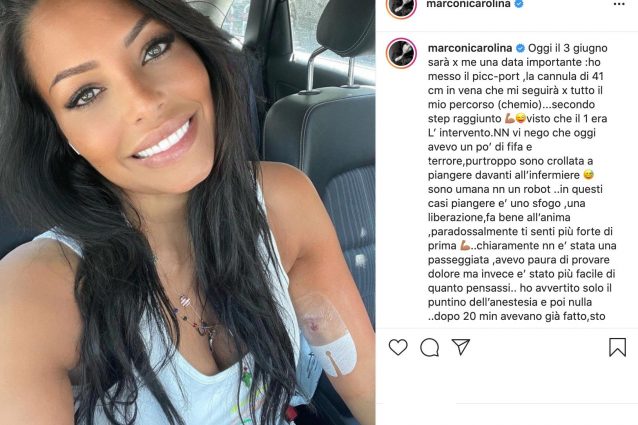Click the emoji after 'all'infermiere'
The height and width of the screenshot is (425, 638).
pos(588,175)
